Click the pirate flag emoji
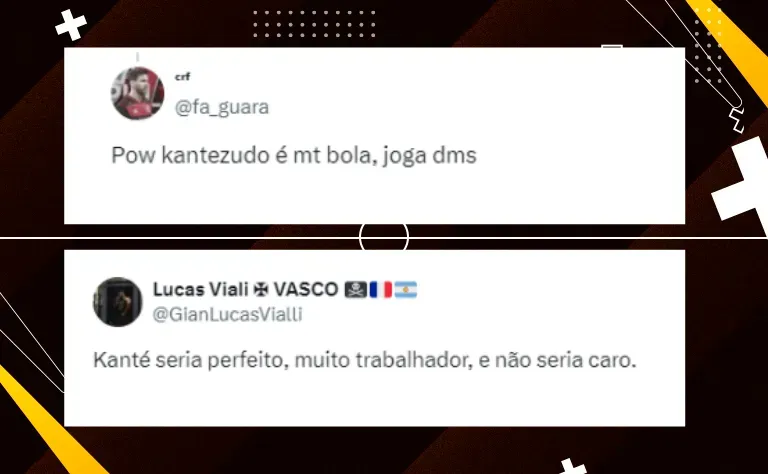The height and width of the screenshot is (474, 768). point(356,289)
